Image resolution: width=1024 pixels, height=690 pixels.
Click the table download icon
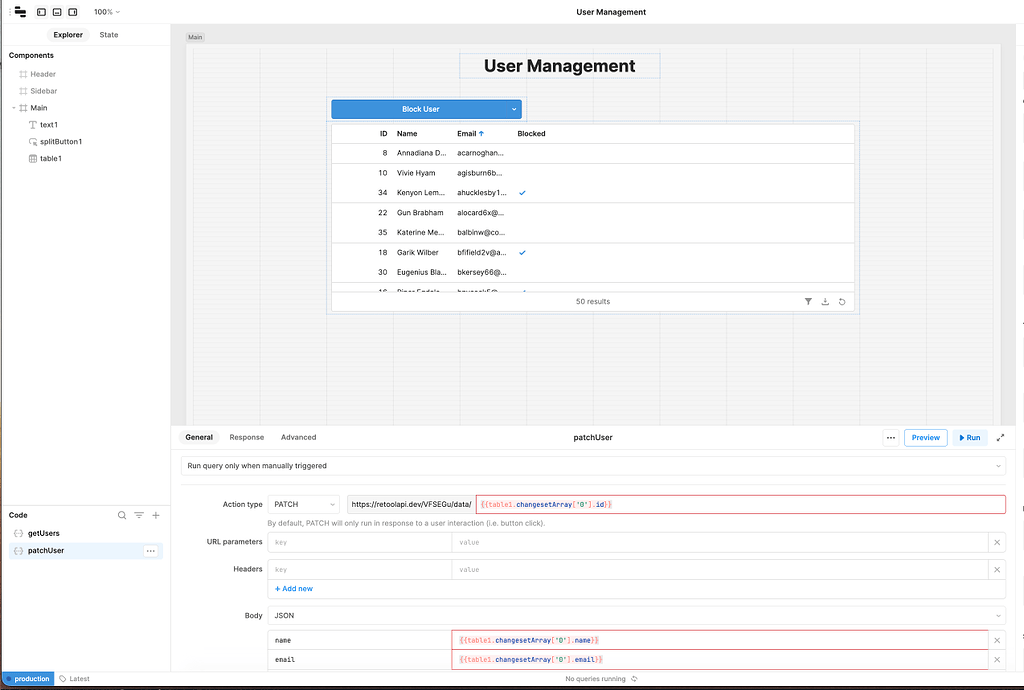tap(825, 301)
